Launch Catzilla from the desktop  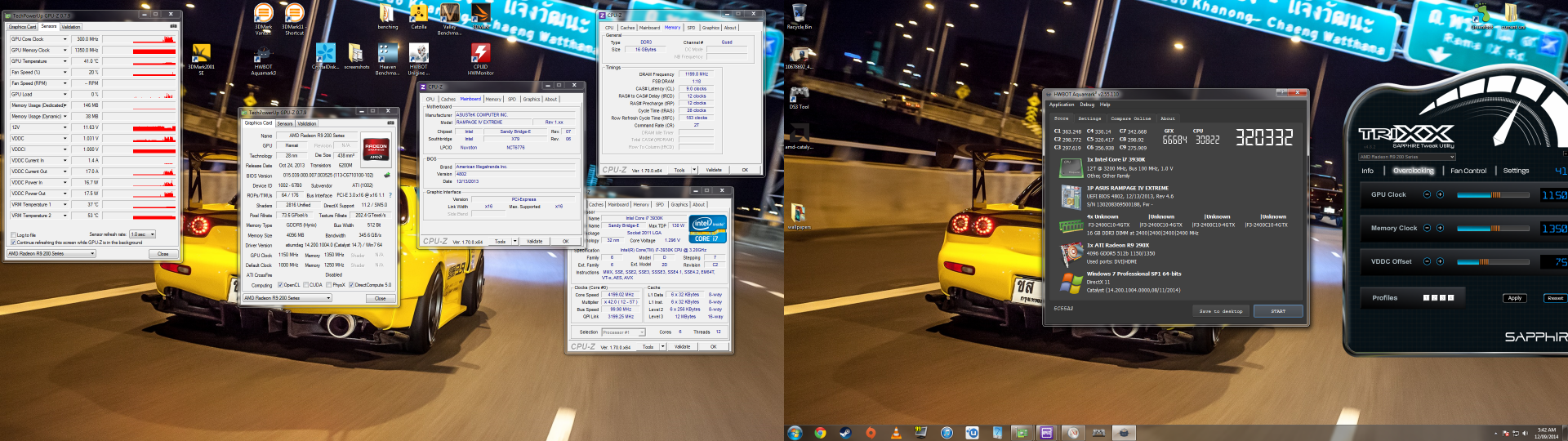click(418, 17)
